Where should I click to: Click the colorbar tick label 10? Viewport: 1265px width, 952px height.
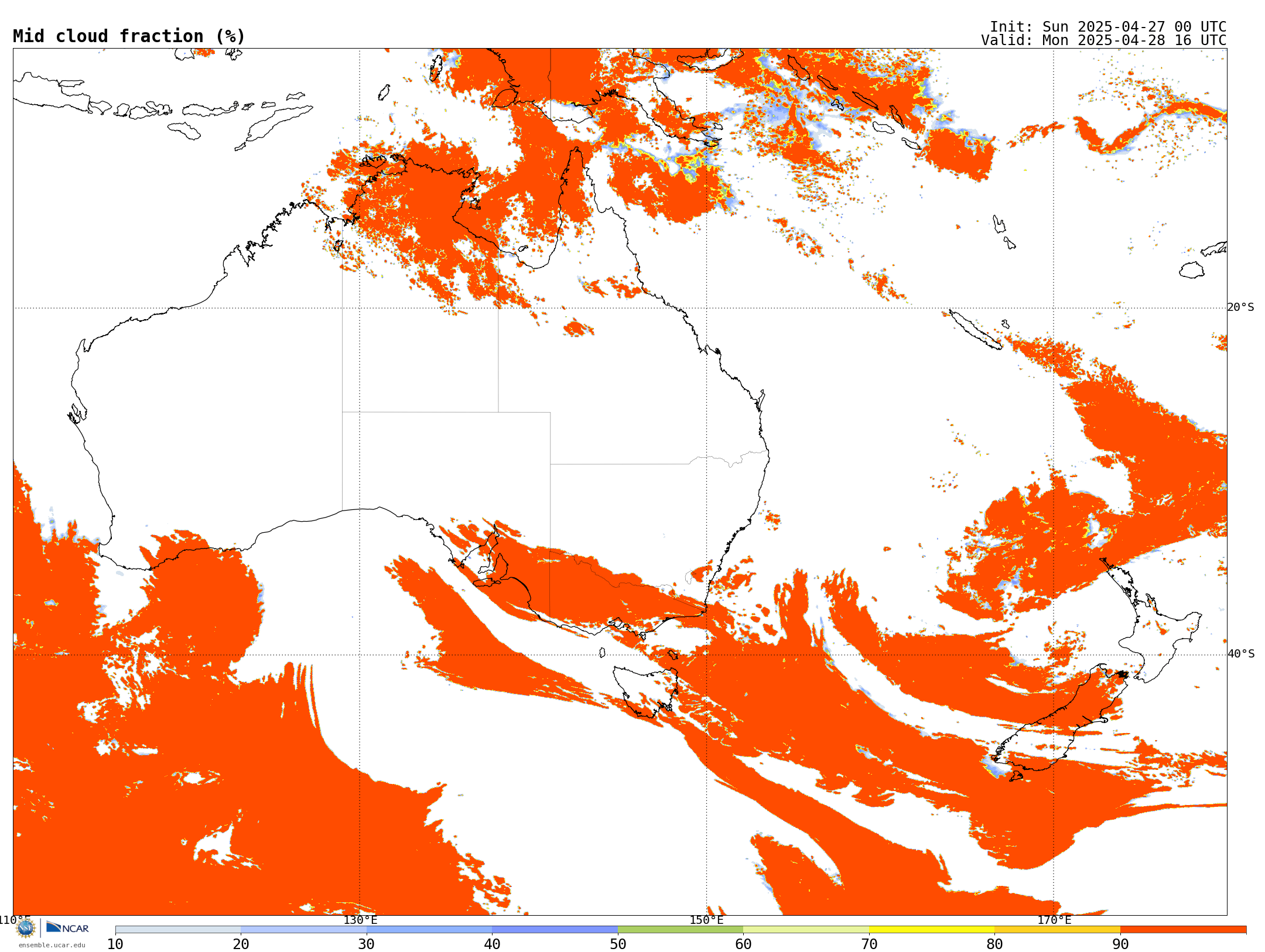point(115,944)
